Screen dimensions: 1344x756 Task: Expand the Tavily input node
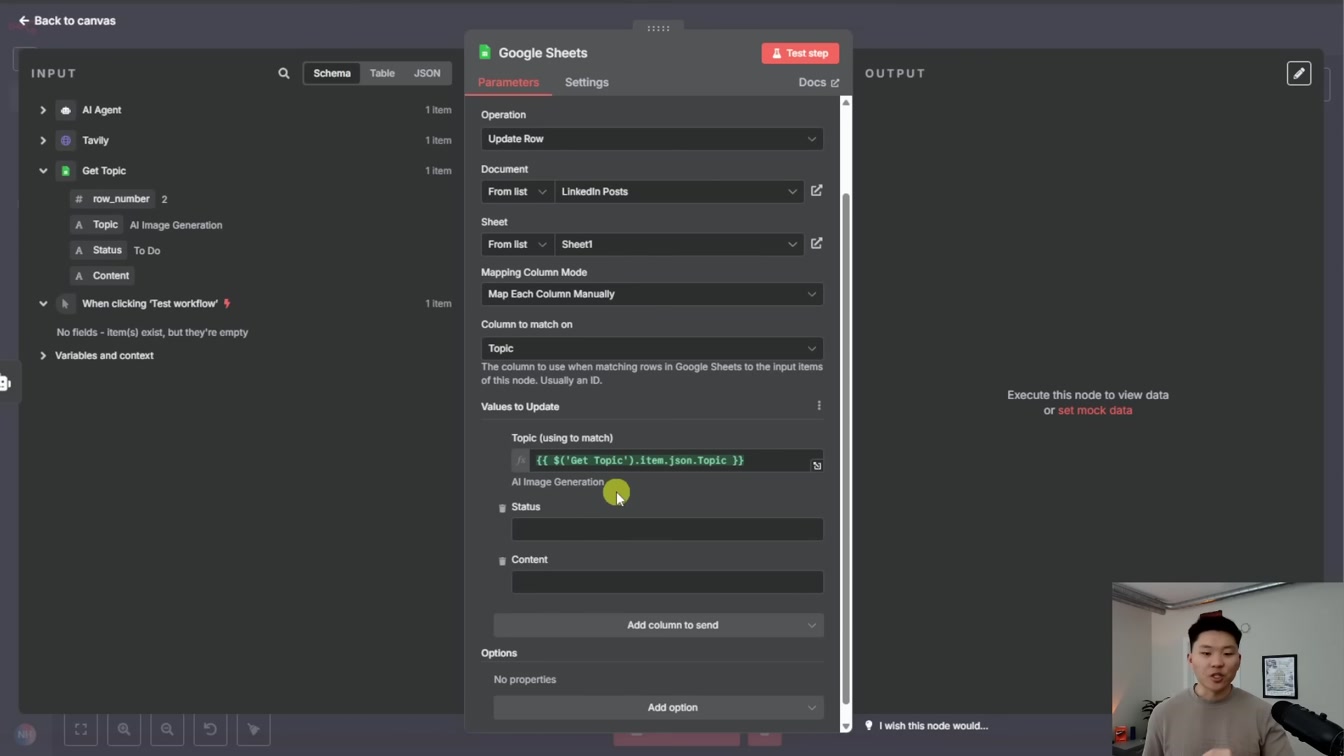tap(43, 141)
